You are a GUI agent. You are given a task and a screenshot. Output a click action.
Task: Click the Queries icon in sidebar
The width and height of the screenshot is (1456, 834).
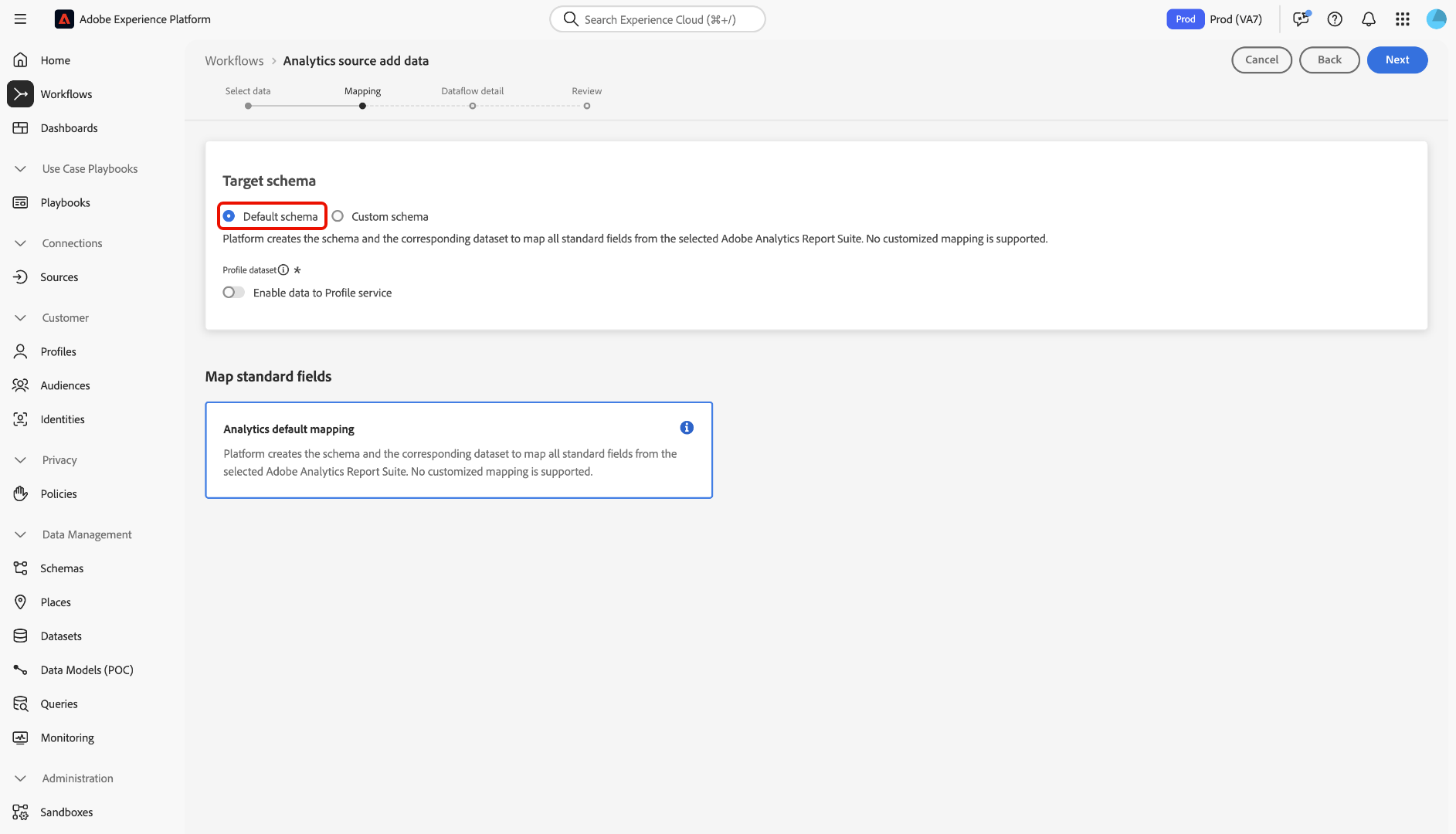pos(21,704)
